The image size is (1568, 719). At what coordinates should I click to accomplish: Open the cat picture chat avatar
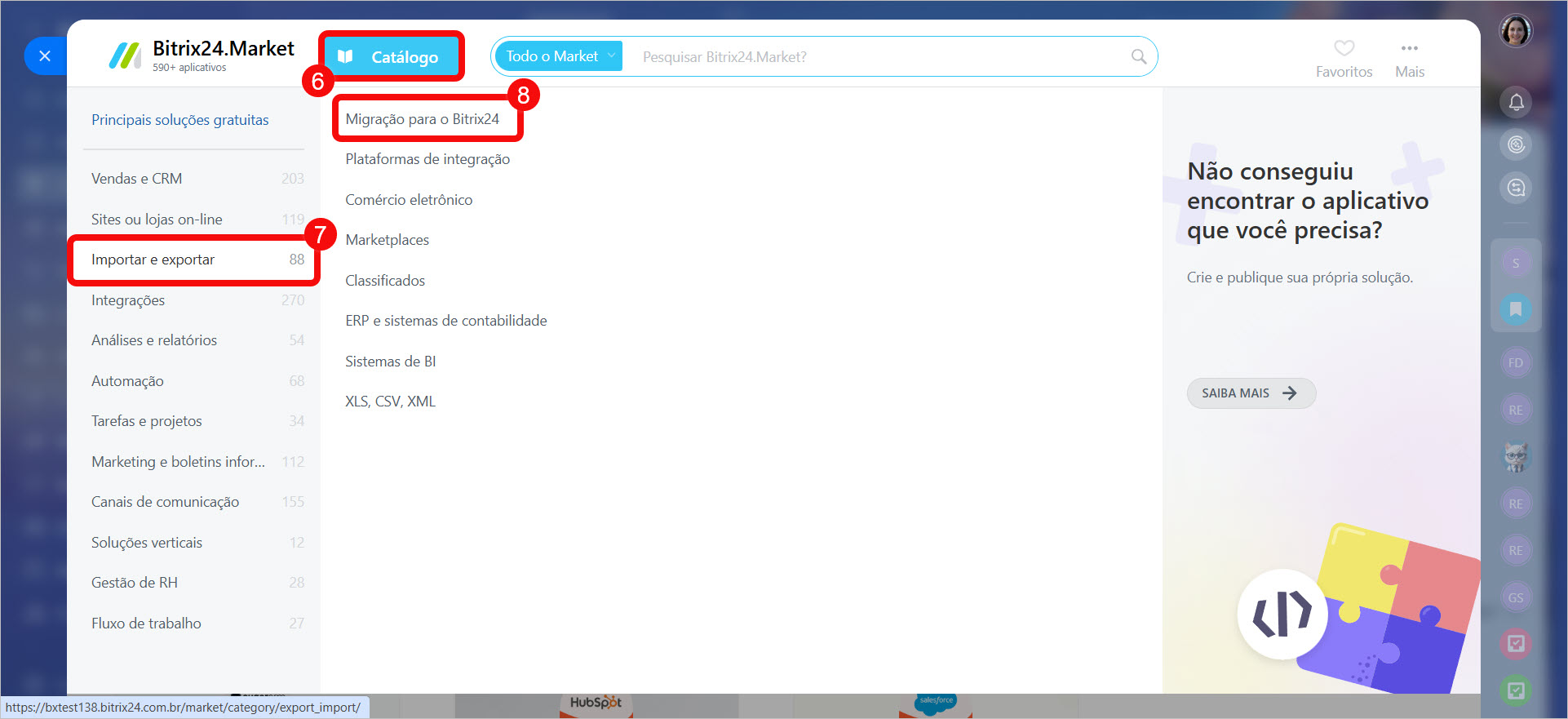point(1516,457)
